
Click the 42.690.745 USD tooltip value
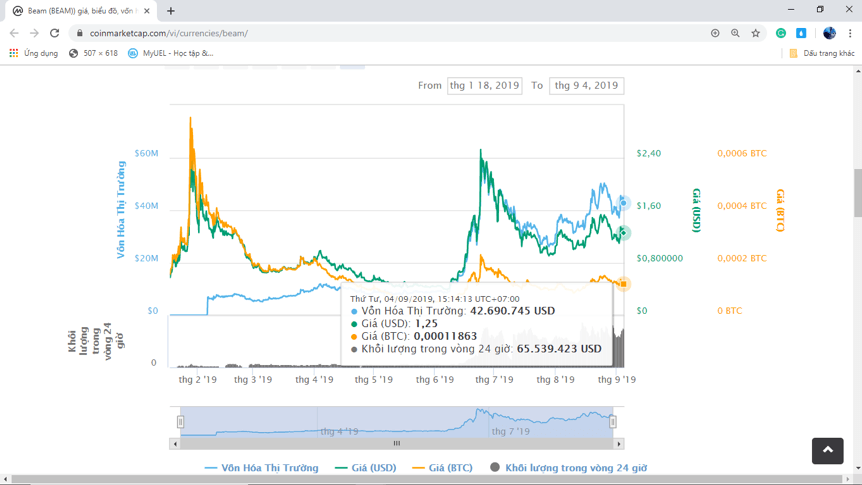512,311
